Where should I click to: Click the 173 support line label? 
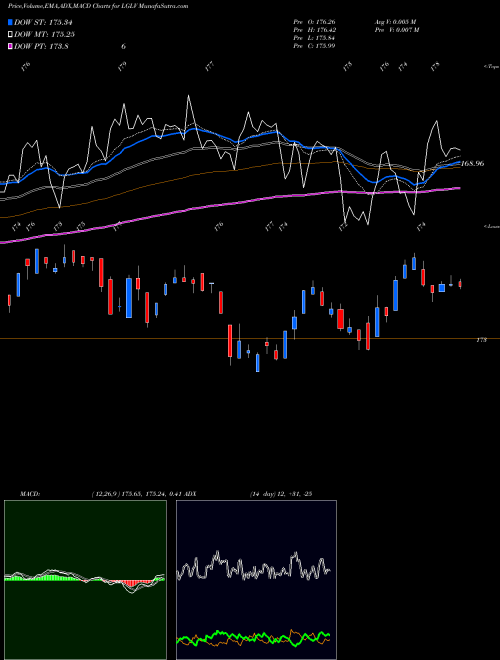tap(481, 340)
